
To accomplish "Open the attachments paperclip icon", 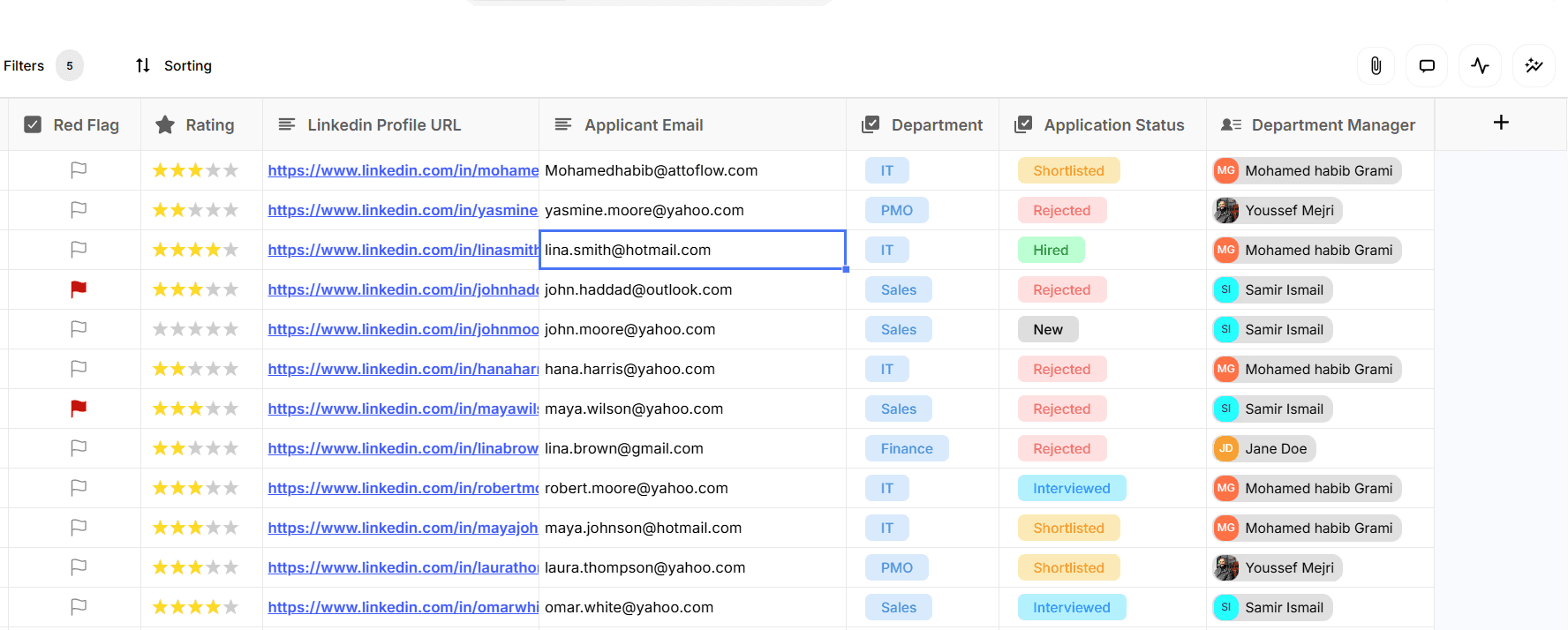I will point(1376,65).
